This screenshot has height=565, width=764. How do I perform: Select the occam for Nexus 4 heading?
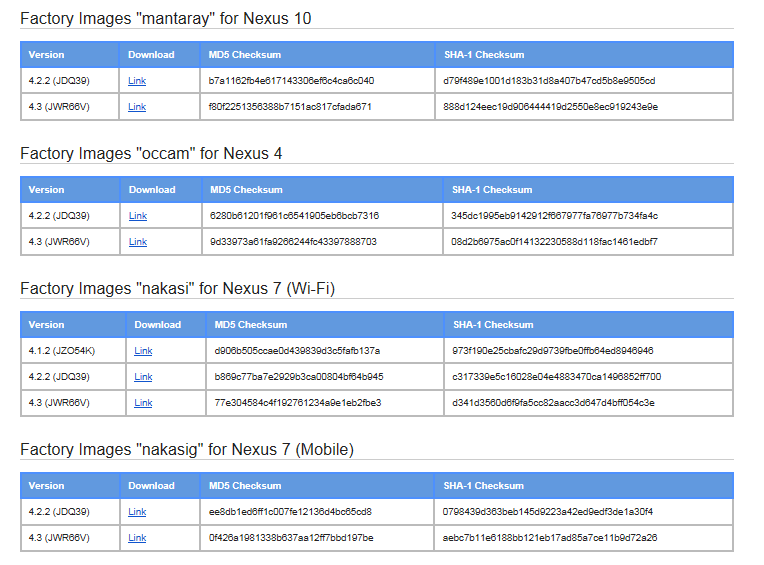pyautogui.click(x=151, y=153)
